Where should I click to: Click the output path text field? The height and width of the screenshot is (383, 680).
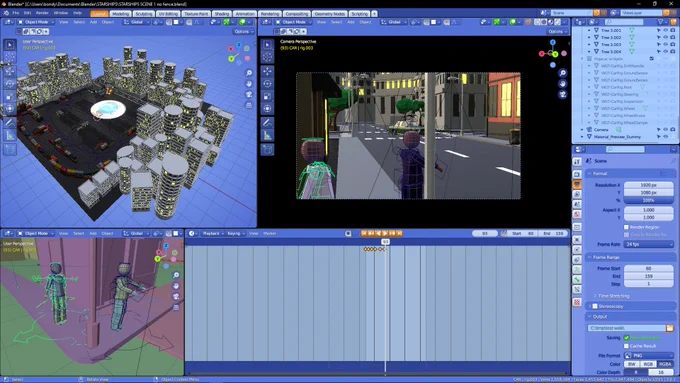click(627, 328)
